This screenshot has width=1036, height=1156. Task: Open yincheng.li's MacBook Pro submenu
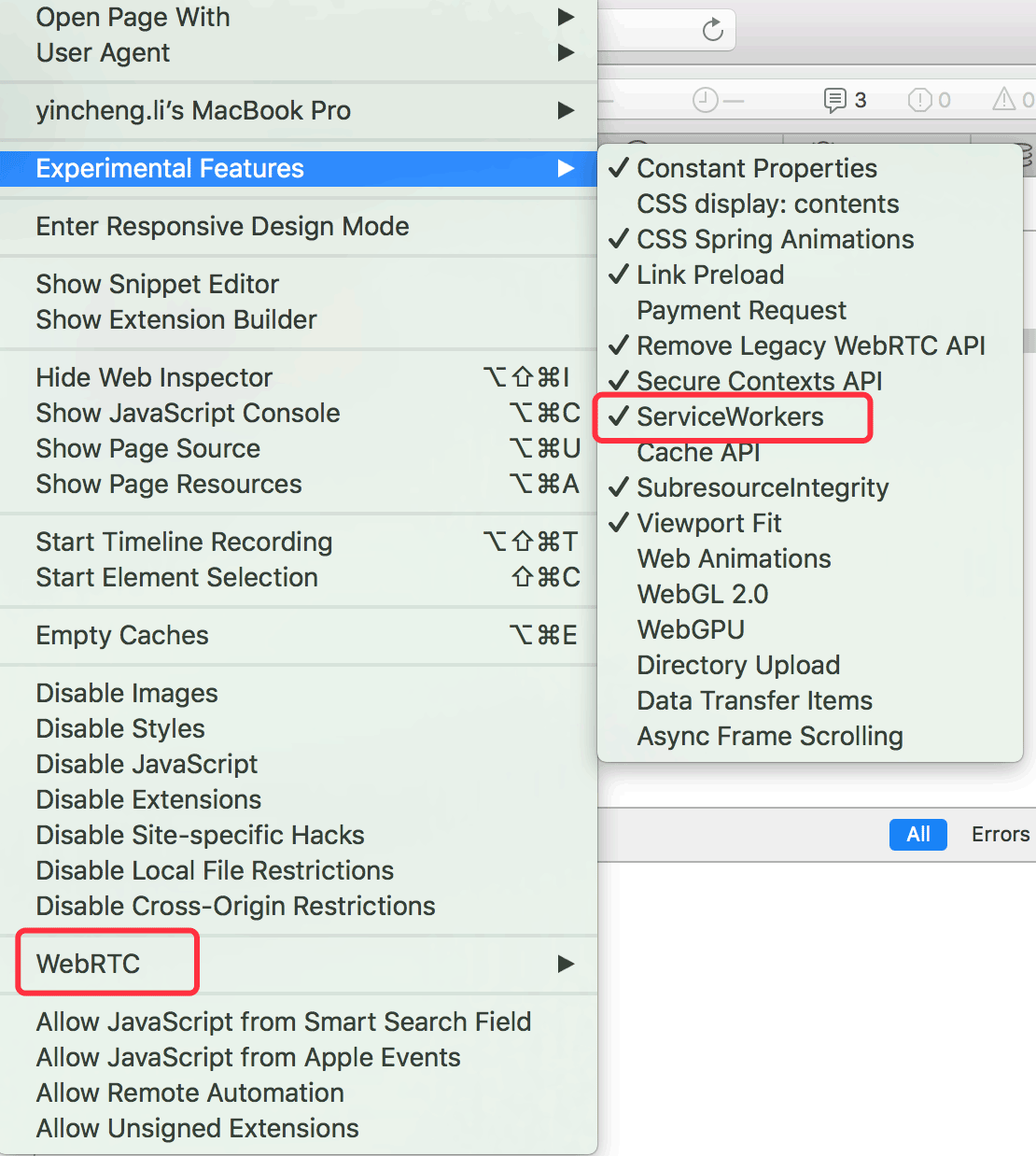(299, 110)
